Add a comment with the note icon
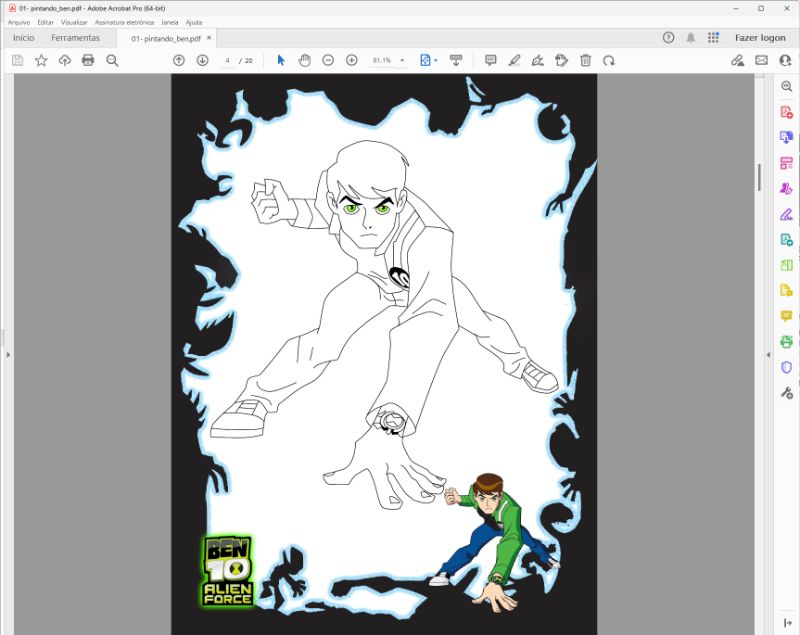 pyautogui.click(x=491, y=60)
